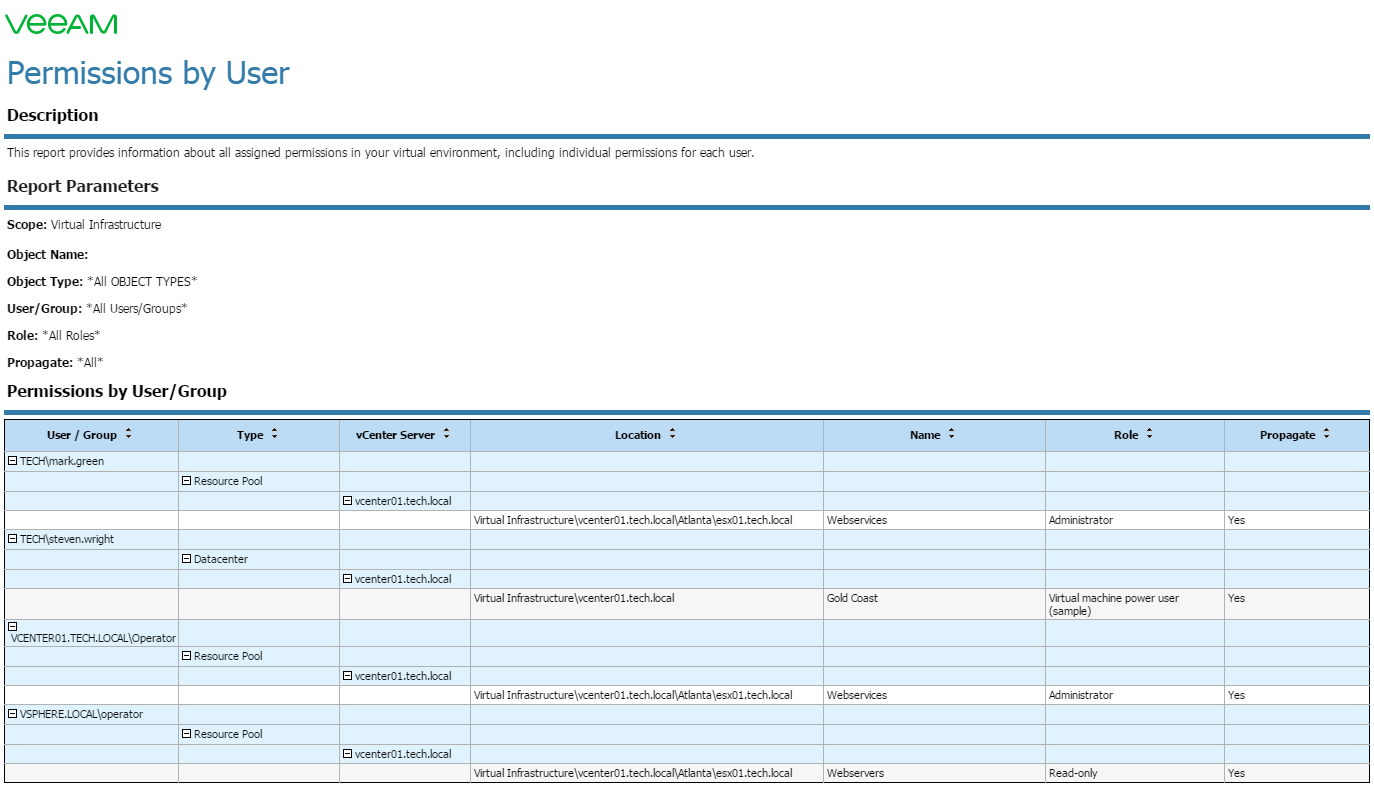Click the 'Object Type: *All OBJECT TYPES*' parameter
The height and width of the screenshot is (788, 1374).
click(x=102, y=282)
